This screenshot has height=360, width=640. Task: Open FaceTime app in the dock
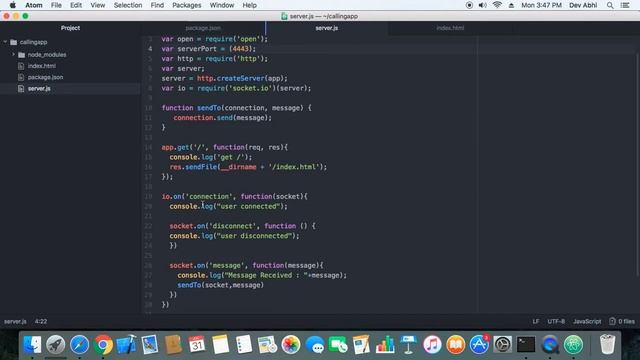[x=338, y=344]
